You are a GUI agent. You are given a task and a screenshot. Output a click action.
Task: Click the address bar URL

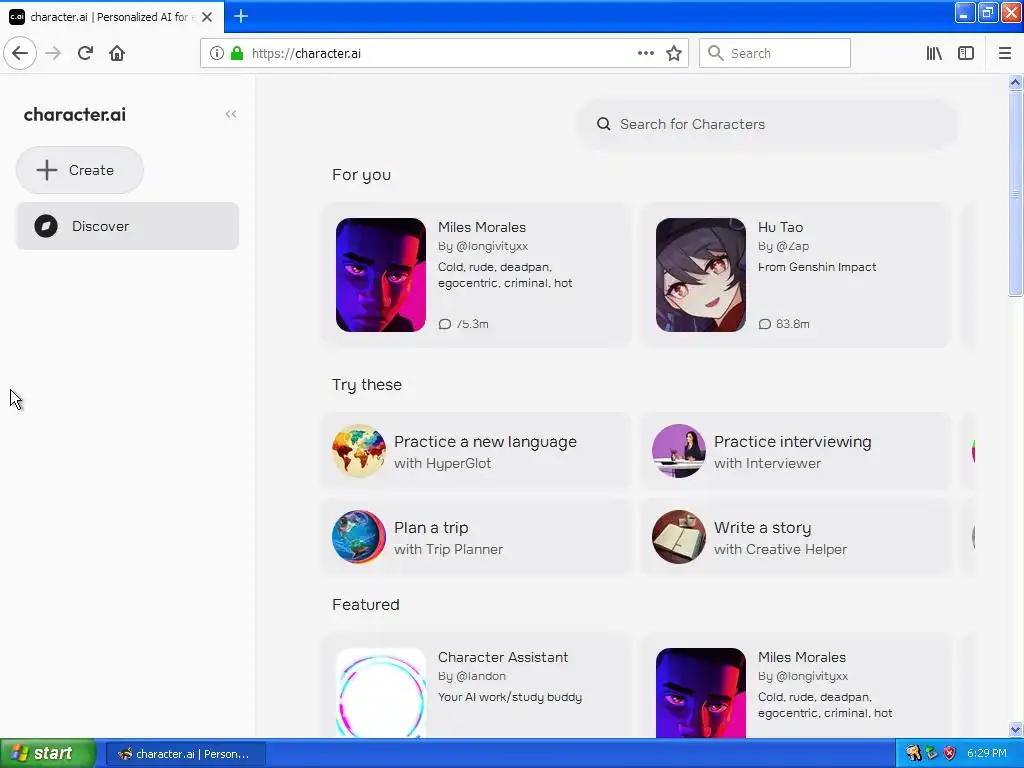click(x=306, y=53)
